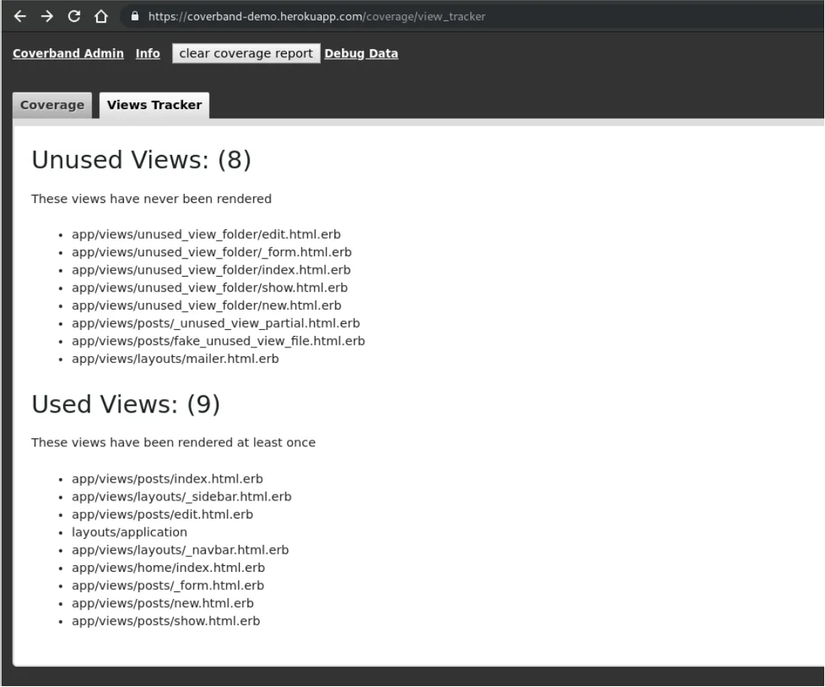Click 'These views have been rendered at least once'
The image size is (825, 687).
click(x=173, y=443)
